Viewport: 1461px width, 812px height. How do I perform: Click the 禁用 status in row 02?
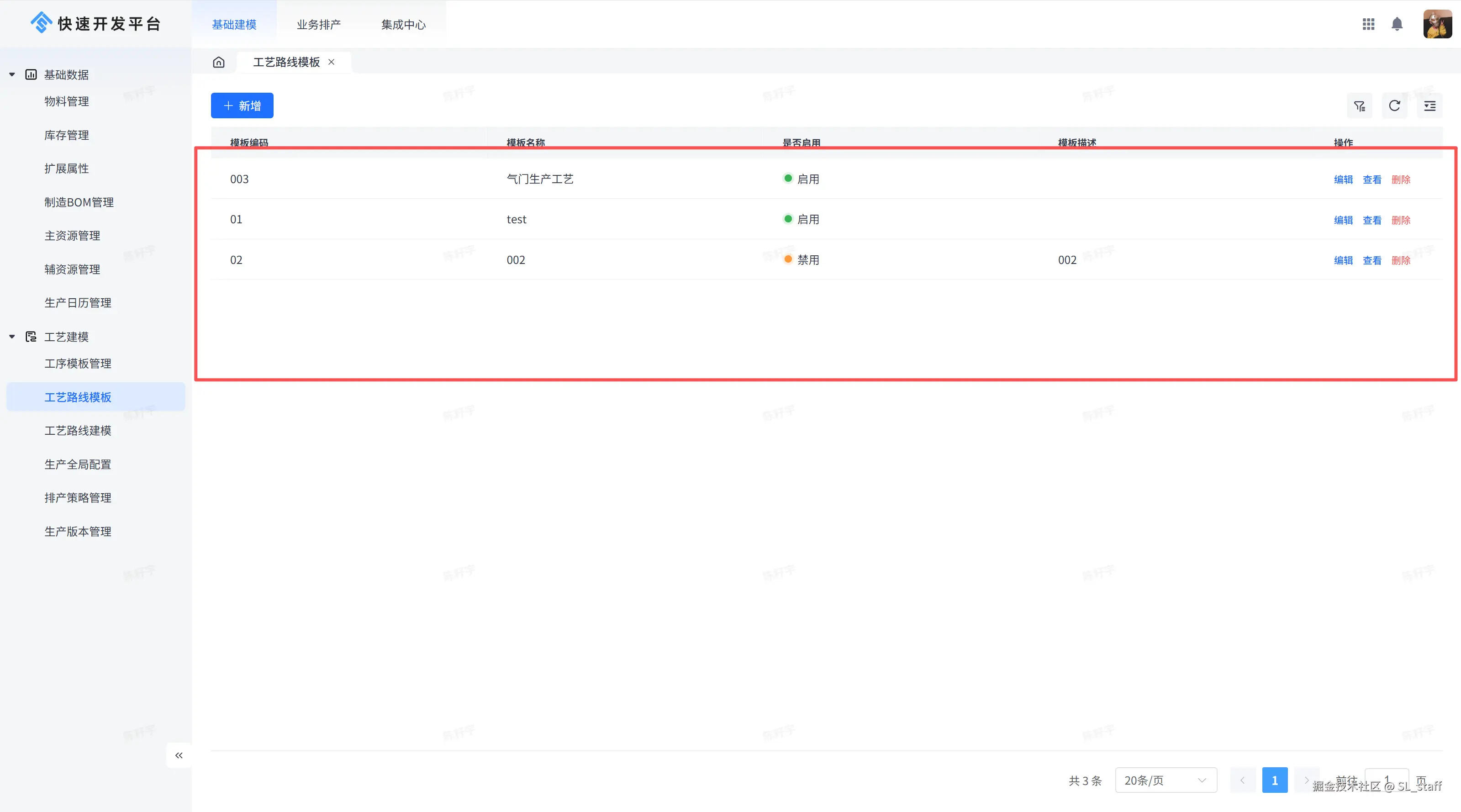802,260
